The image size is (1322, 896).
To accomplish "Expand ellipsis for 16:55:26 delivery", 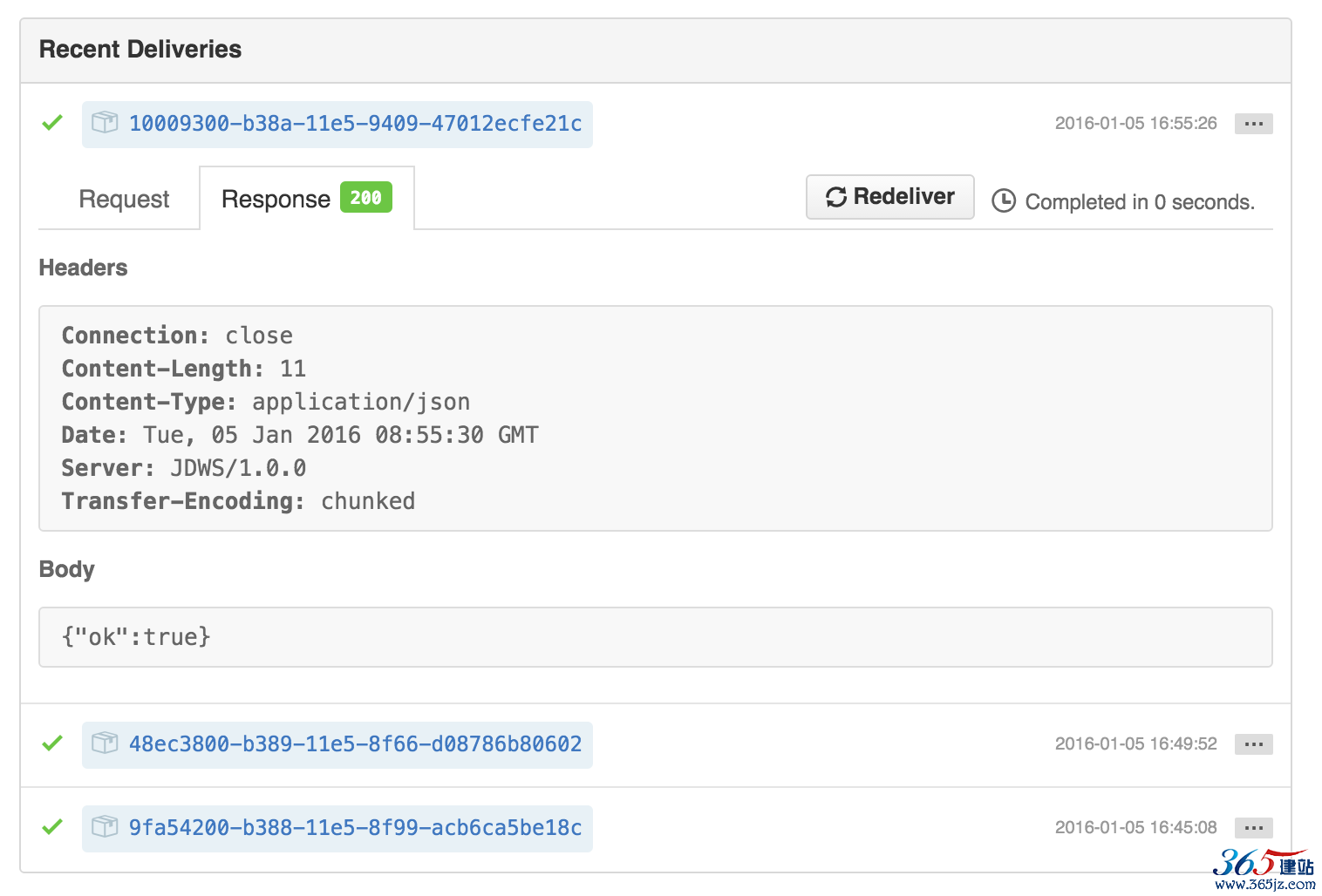I will click(x=1253, y=124).
